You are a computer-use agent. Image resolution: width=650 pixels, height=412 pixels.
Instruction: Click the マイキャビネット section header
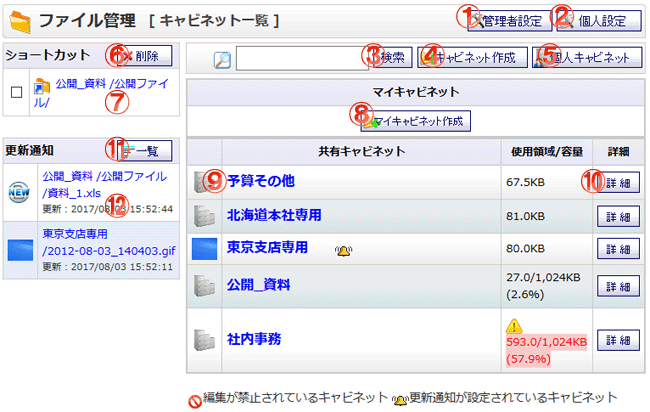pos(416,92)
